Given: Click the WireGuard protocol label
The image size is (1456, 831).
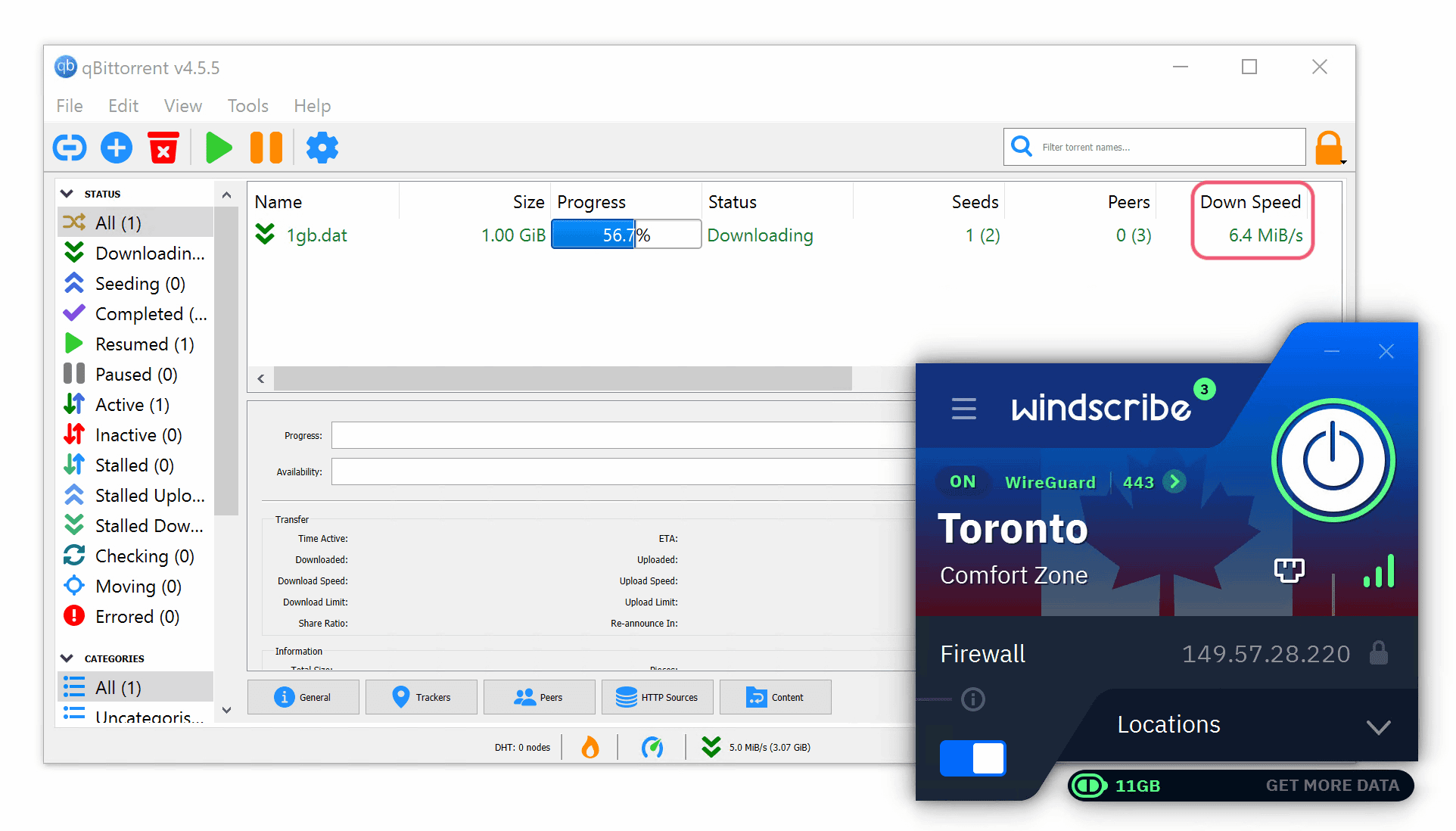Looking at the screenshot, I should (x=1050, y=482).
